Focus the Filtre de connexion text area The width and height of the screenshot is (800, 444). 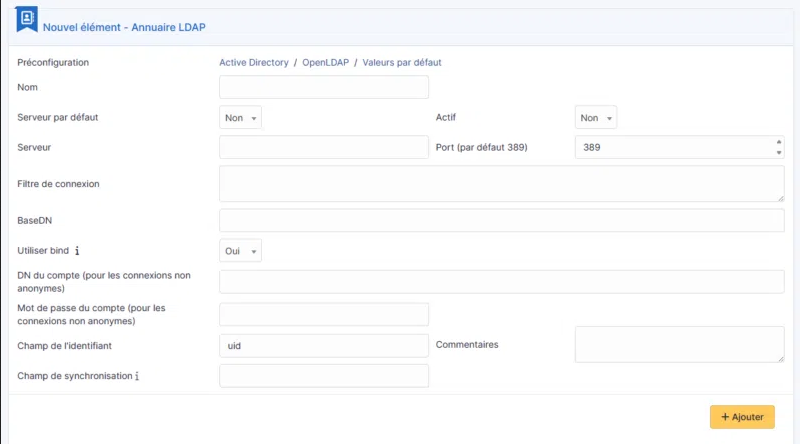(x=501, y=184)
